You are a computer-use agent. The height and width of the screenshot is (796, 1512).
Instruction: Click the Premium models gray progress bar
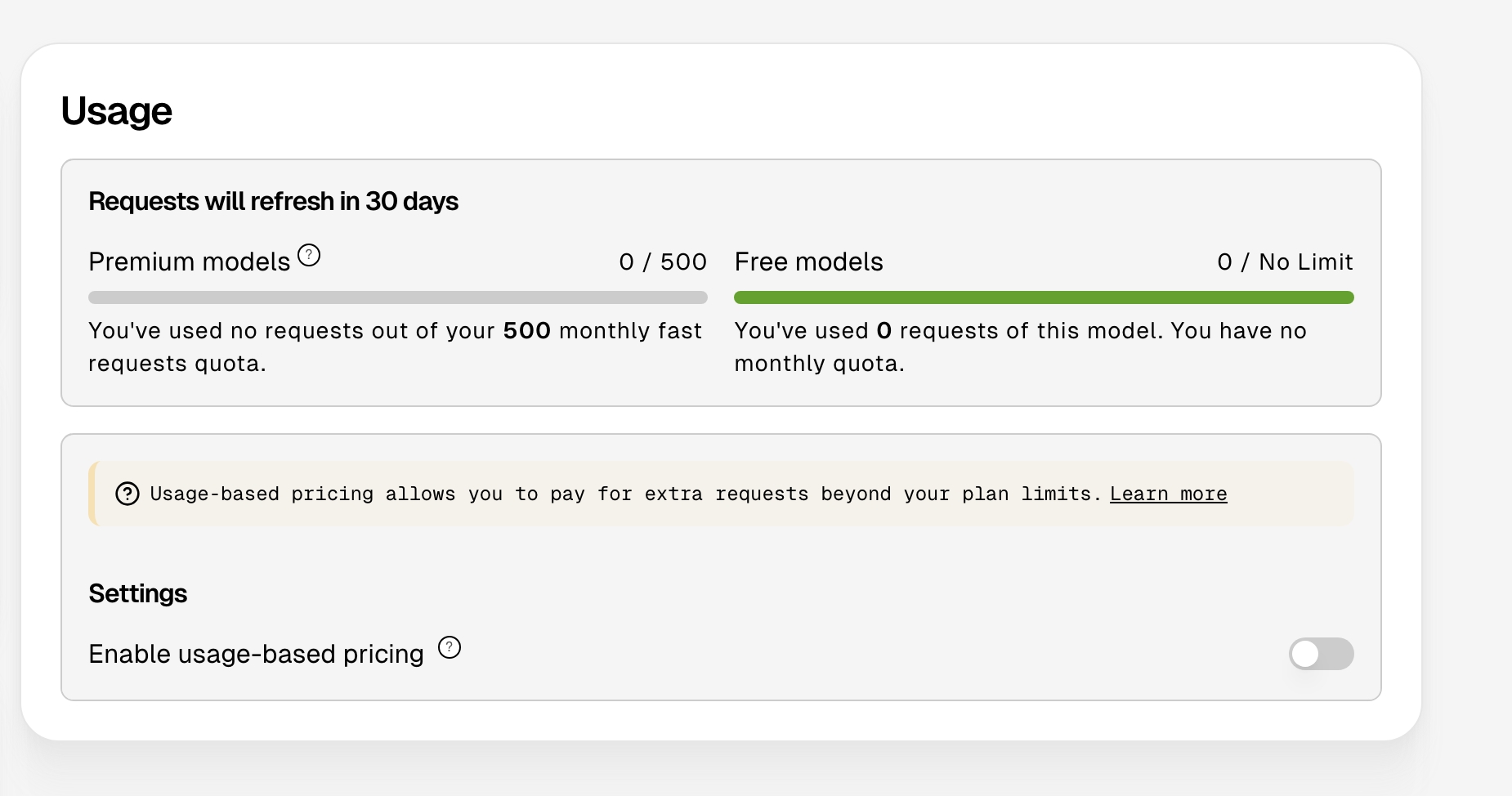pyautogui.click(x=398, y=297)
